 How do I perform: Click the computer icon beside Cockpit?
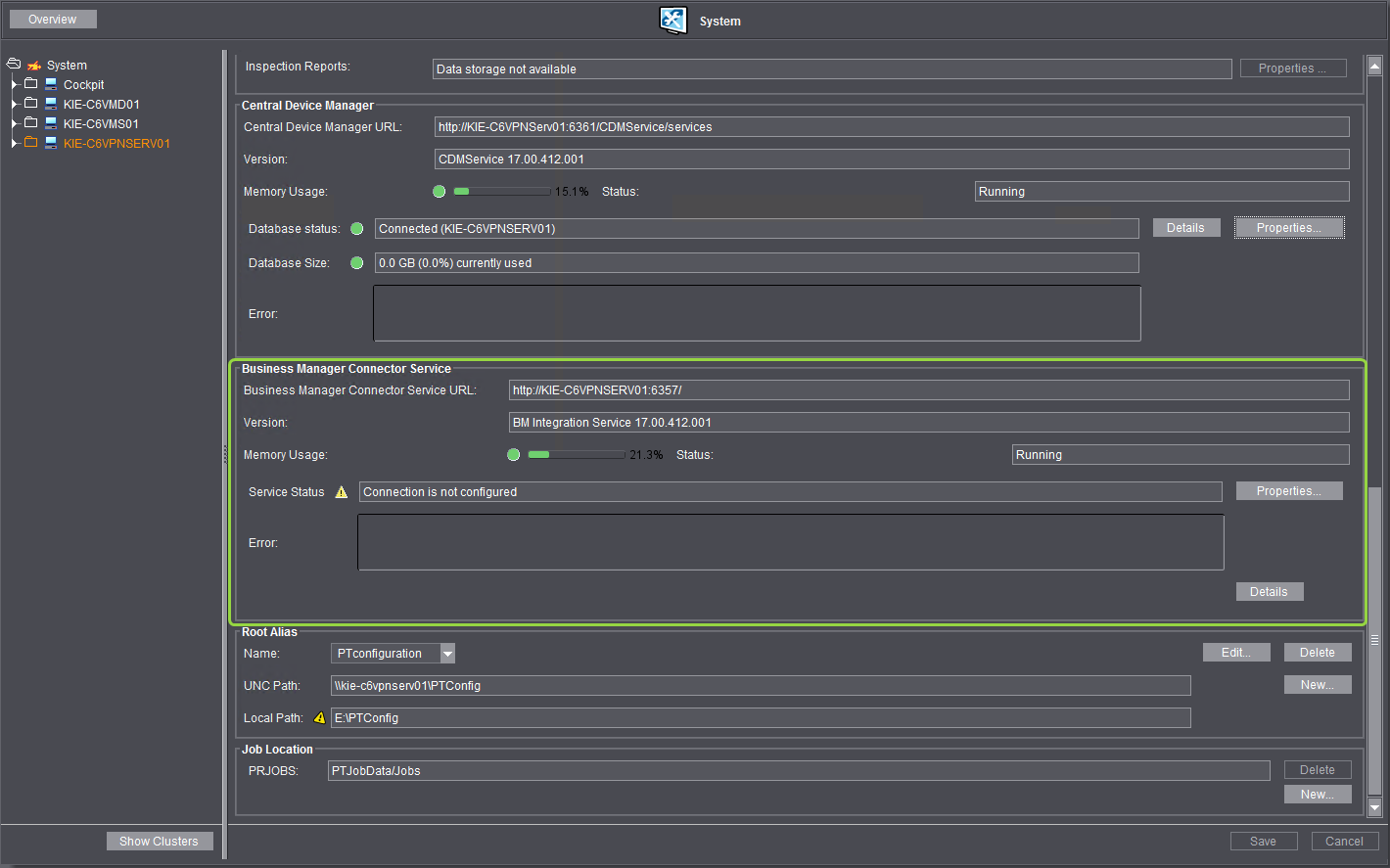pyautogui.click(x=50, y=84)
